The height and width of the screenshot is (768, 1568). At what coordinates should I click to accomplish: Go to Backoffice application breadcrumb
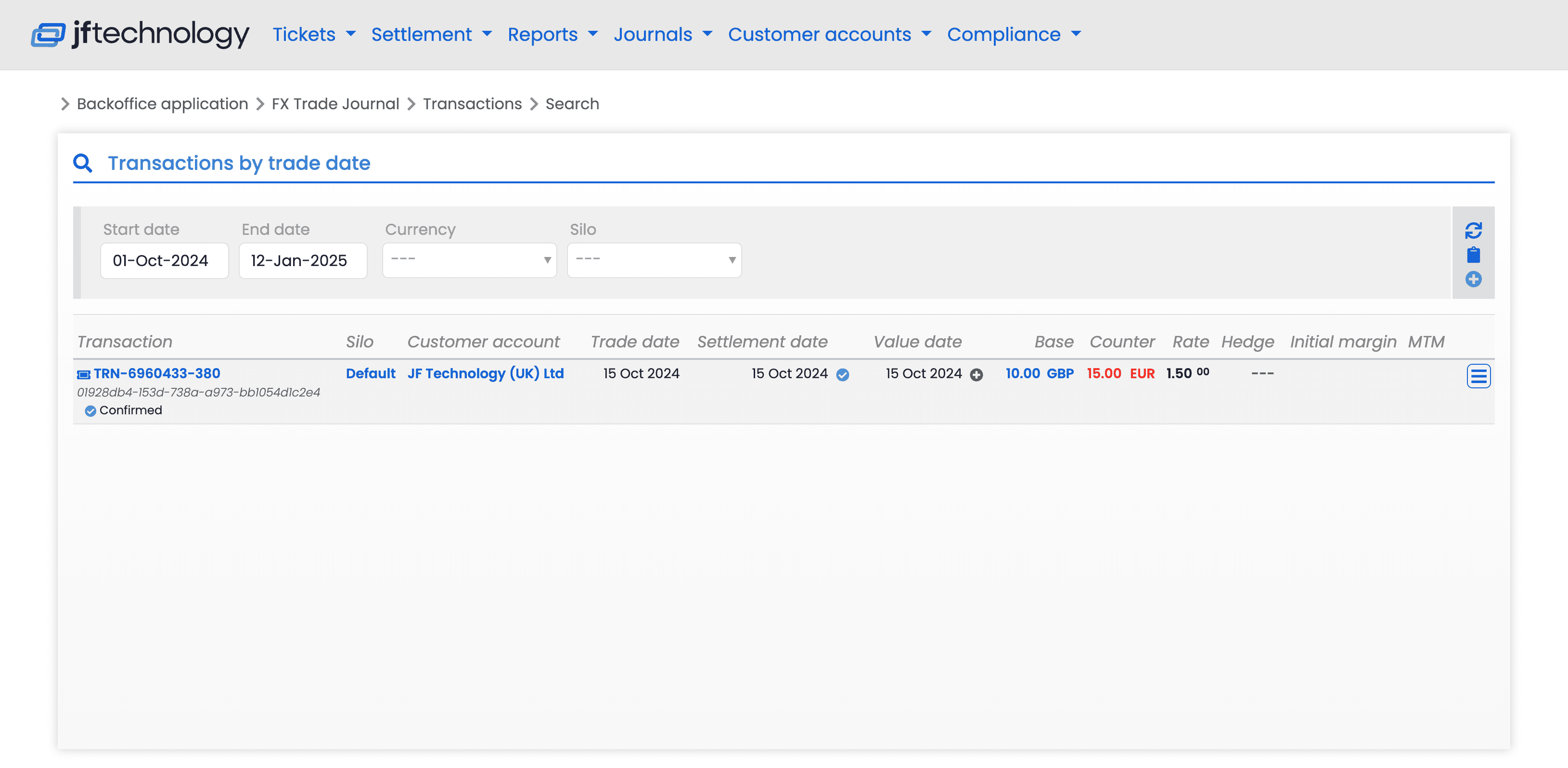pos(163,104)
